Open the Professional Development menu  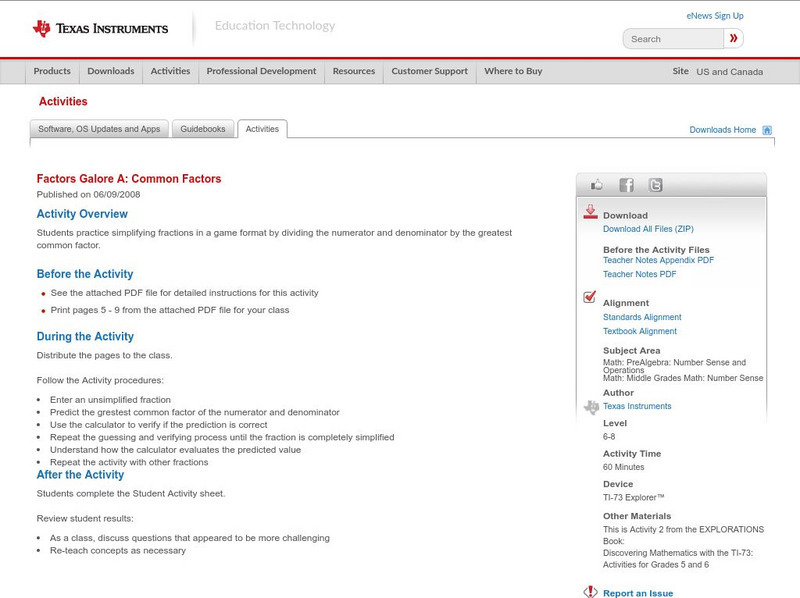(x=261, y=71)
